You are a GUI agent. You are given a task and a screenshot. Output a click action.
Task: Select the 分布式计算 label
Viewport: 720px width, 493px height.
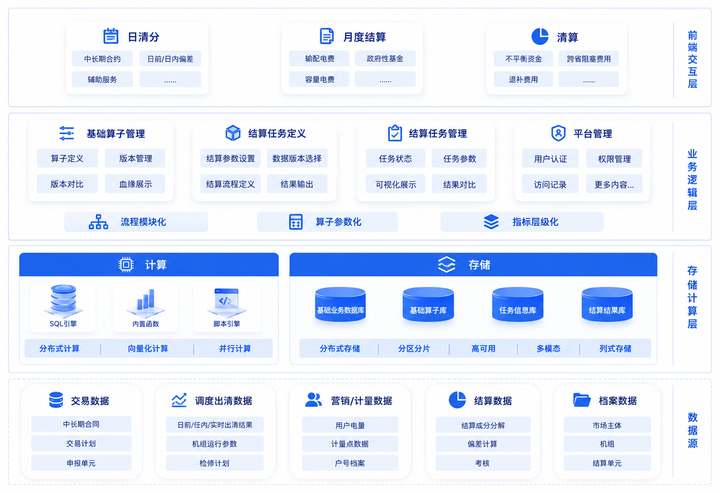pyautogui.click(x=59, y=348)
